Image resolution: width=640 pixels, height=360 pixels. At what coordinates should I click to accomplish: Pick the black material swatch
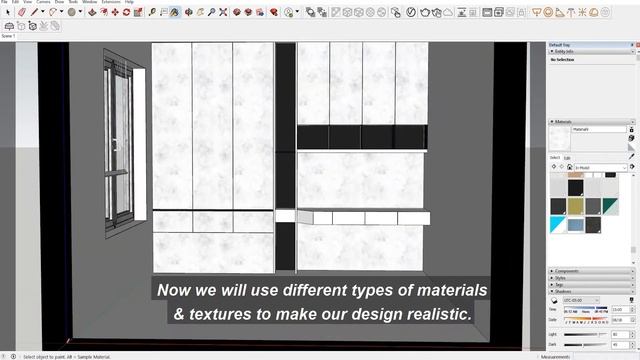[x=576, y=188]
